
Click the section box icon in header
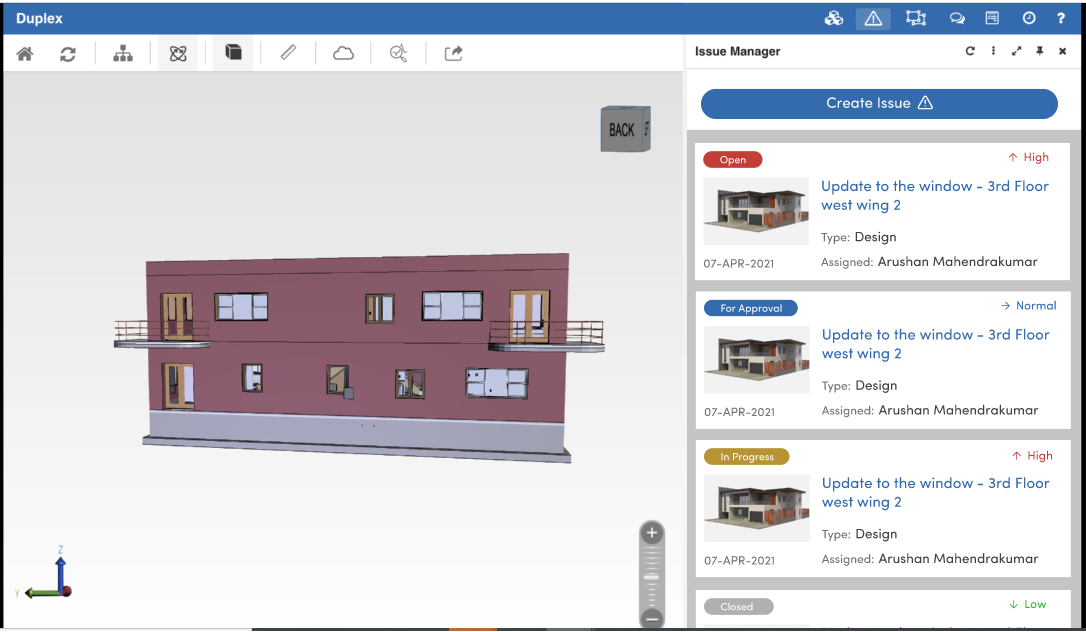pyautogui.click(x=916, y=19)
